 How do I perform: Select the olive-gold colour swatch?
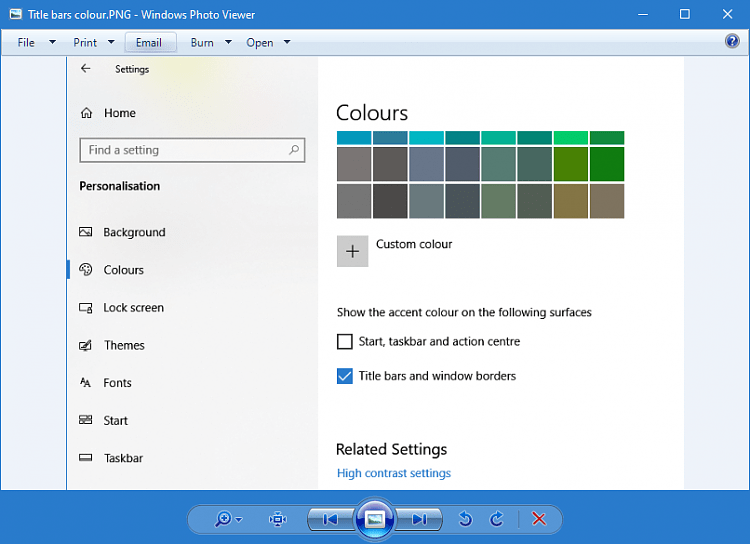pos(571,201)
